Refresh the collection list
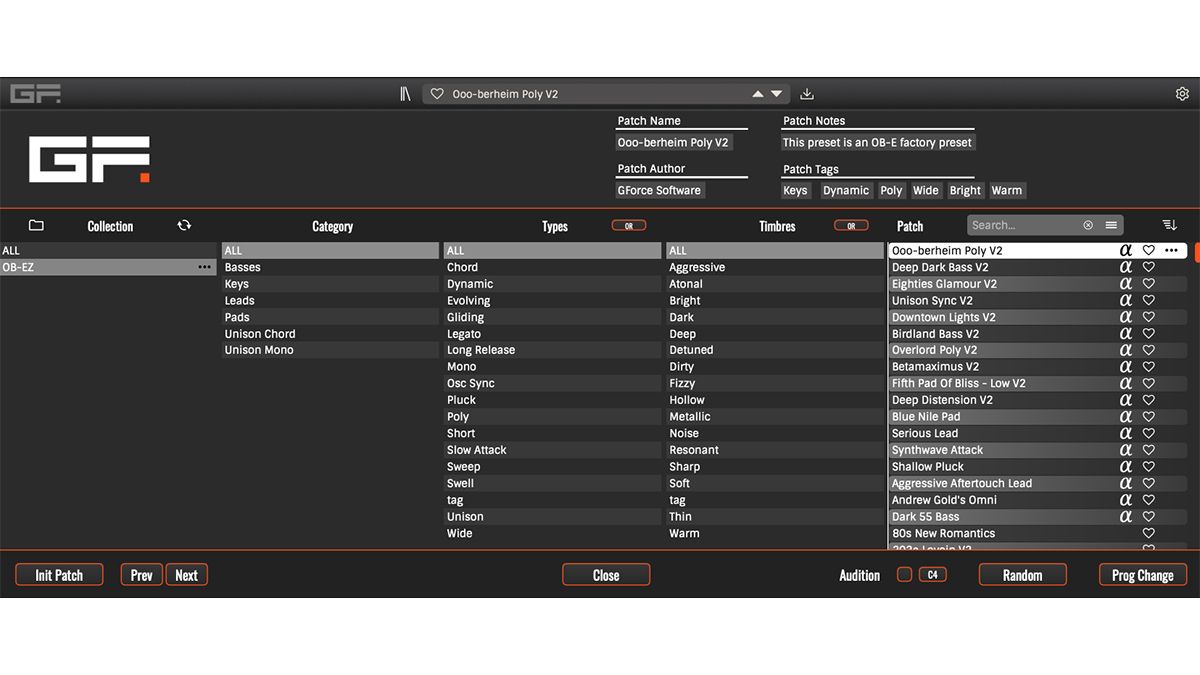The width and height of the screenshot is (1200, 675). point(184,226)
